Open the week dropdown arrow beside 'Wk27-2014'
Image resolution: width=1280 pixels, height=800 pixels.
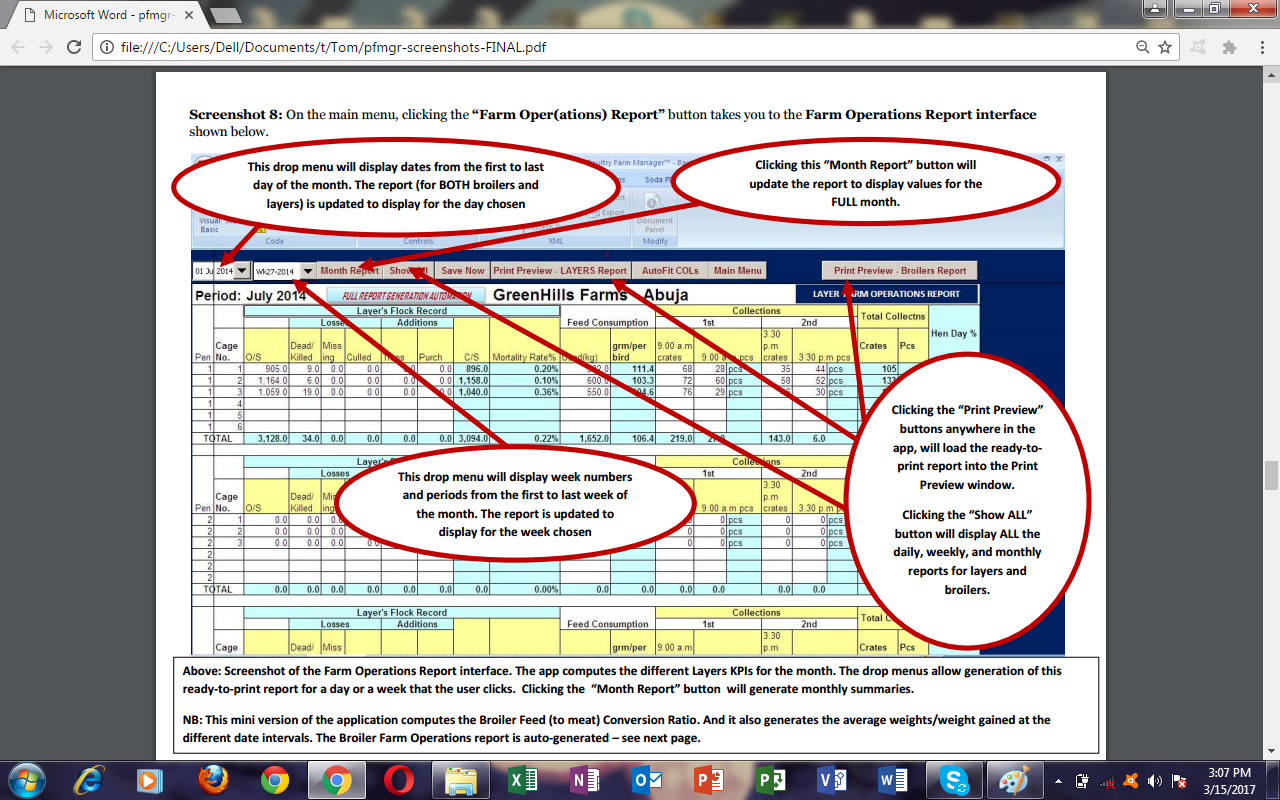[x=308, y=271]
